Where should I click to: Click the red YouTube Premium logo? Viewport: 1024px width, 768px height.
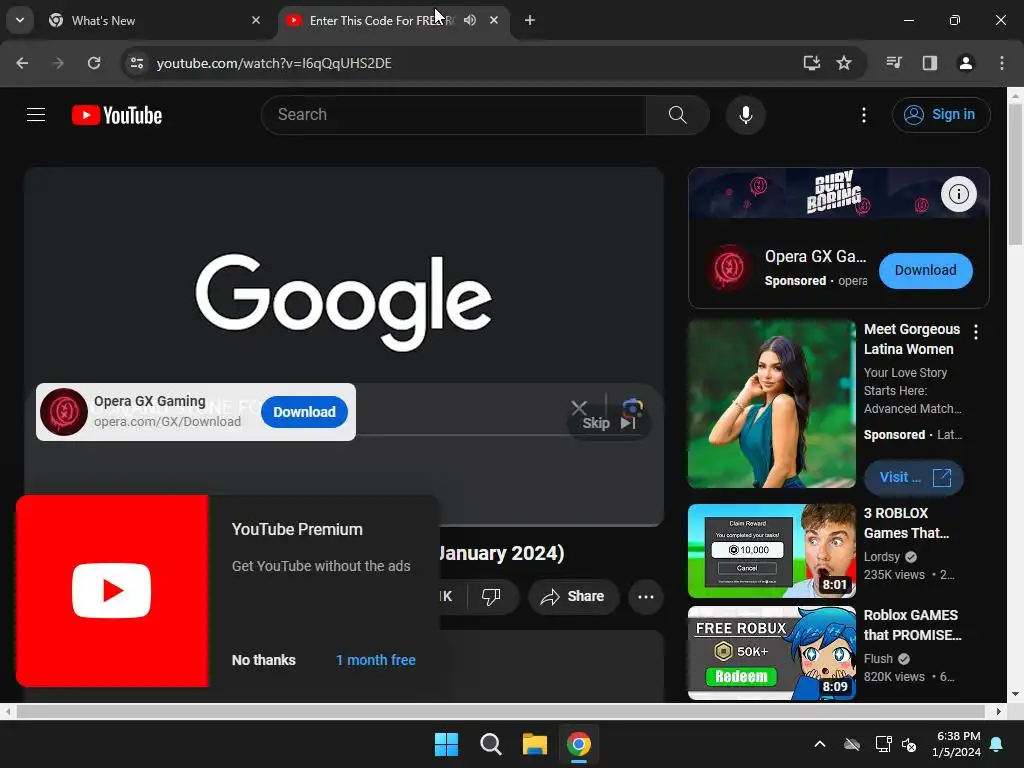(112, 591)
